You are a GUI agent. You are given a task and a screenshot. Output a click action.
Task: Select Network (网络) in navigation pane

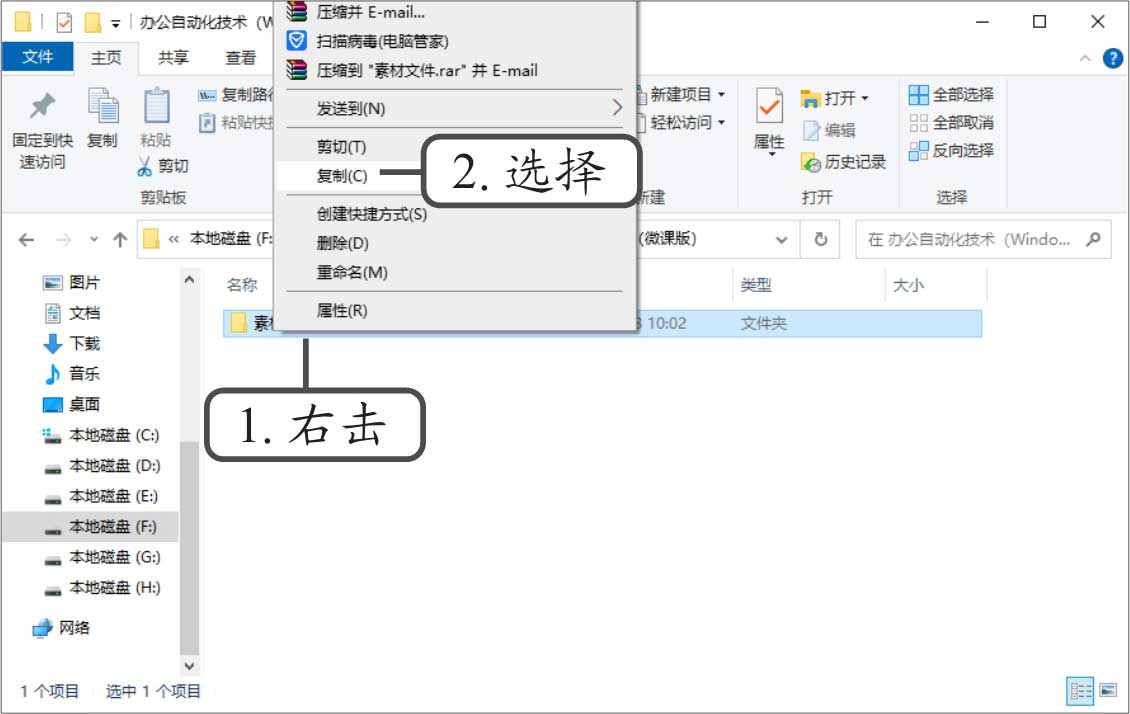tap(62, 628)
